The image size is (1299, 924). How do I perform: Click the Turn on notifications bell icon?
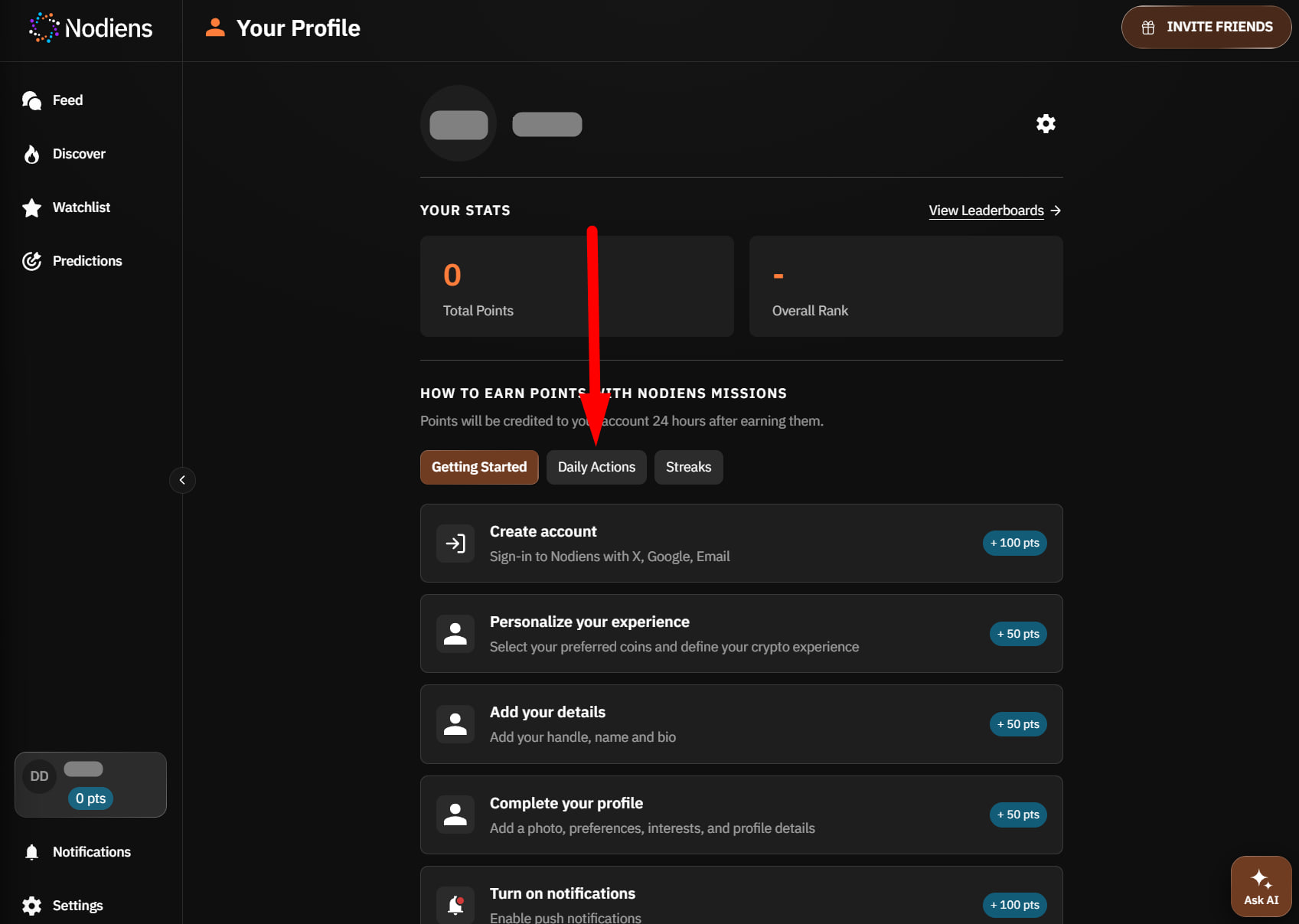click(455, 905)
